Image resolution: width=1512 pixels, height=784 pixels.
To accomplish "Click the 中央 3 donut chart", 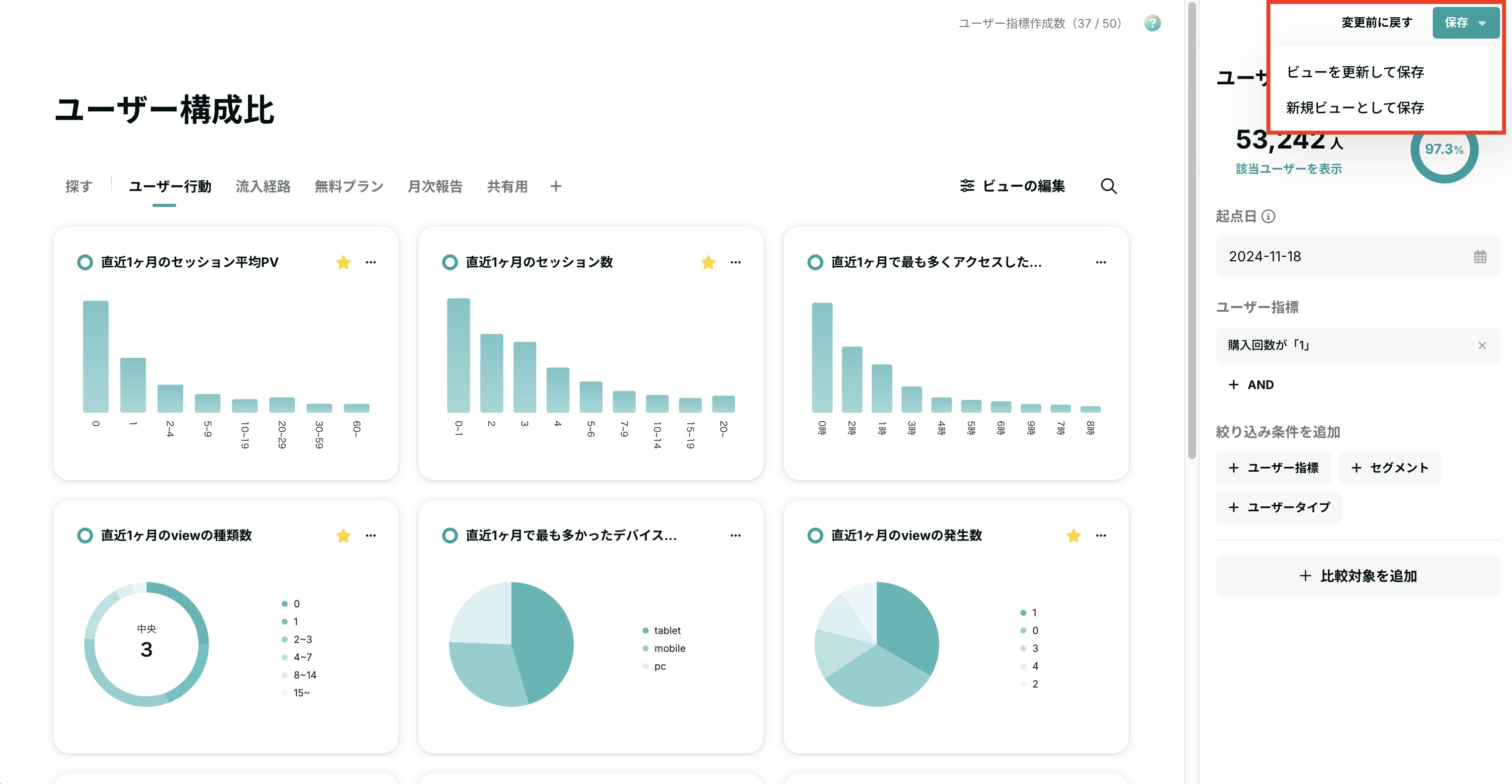I will point(147,644).
